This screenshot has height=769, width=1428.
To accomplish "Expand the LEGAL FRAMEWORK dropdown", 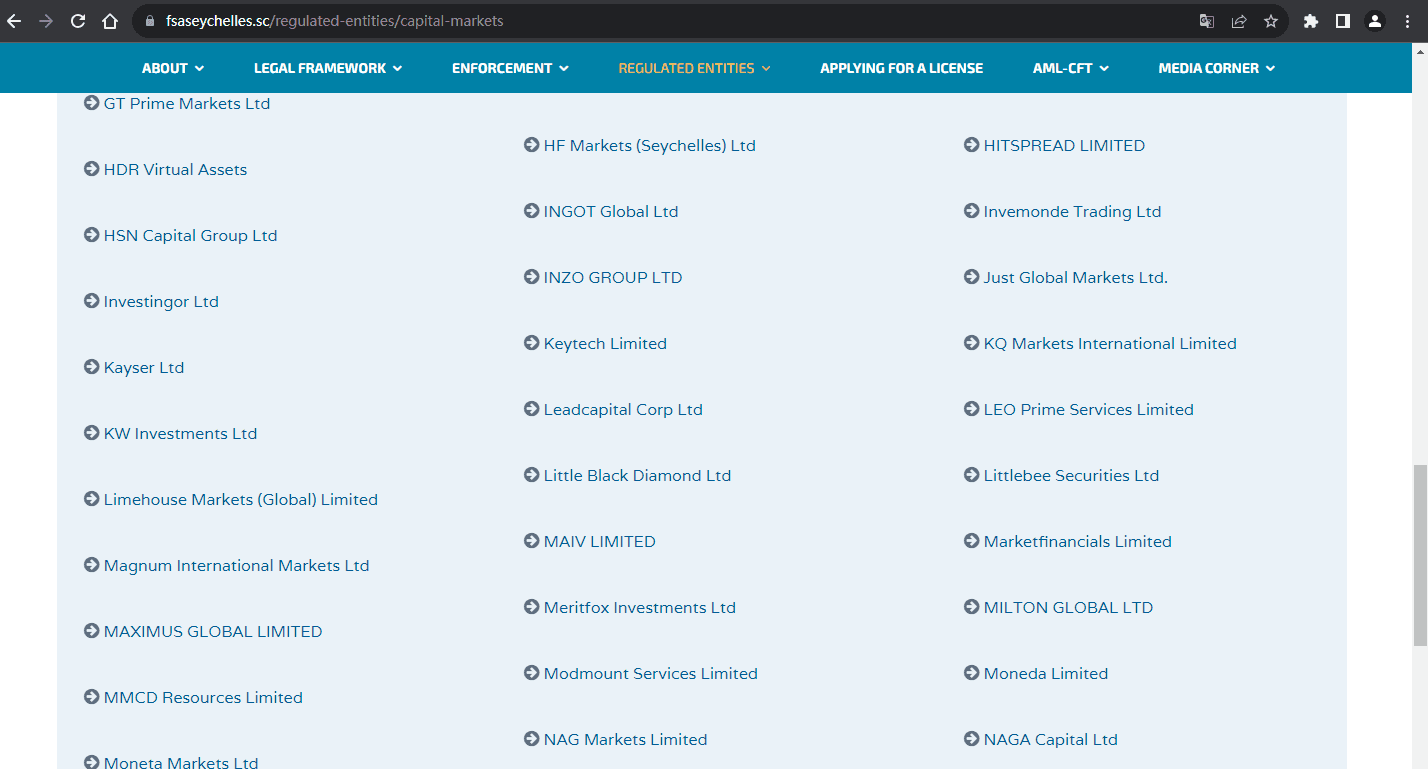I will 328,68.
